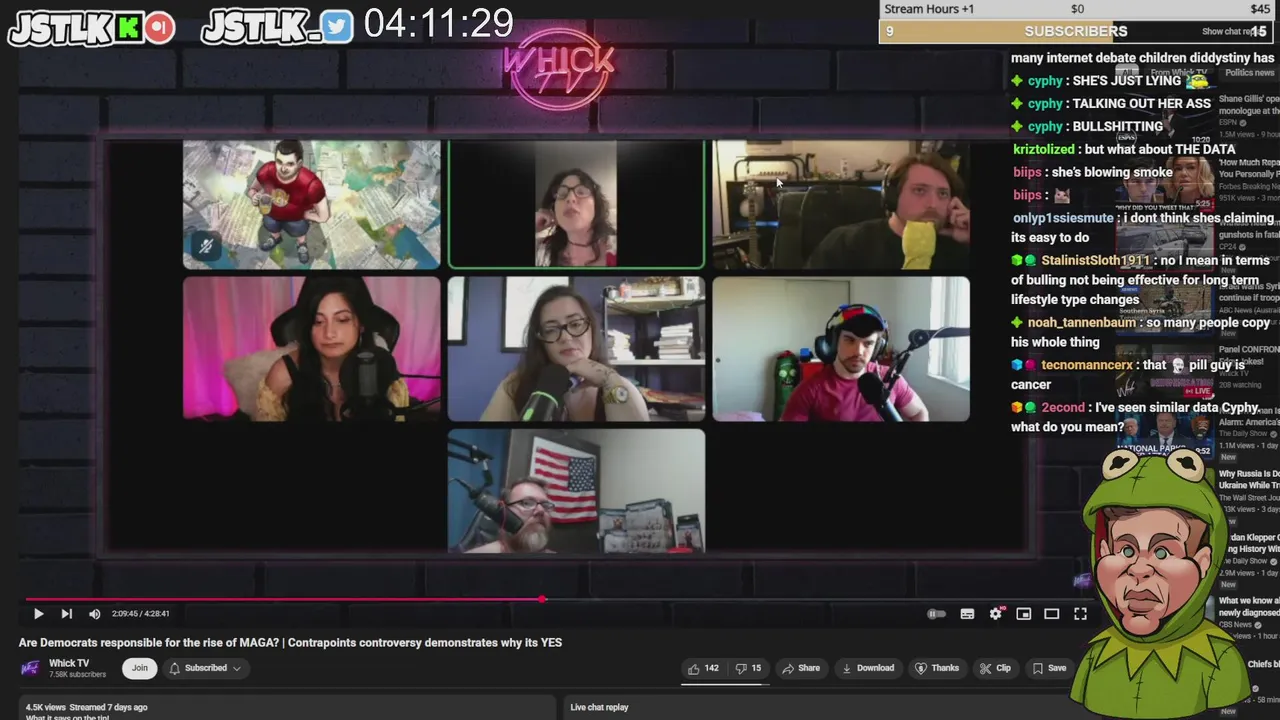The height and width of the screenshot is (720, 1280).
Task: Click the video title about Democrats and MAGA
Action: click(x=290, y=643)
